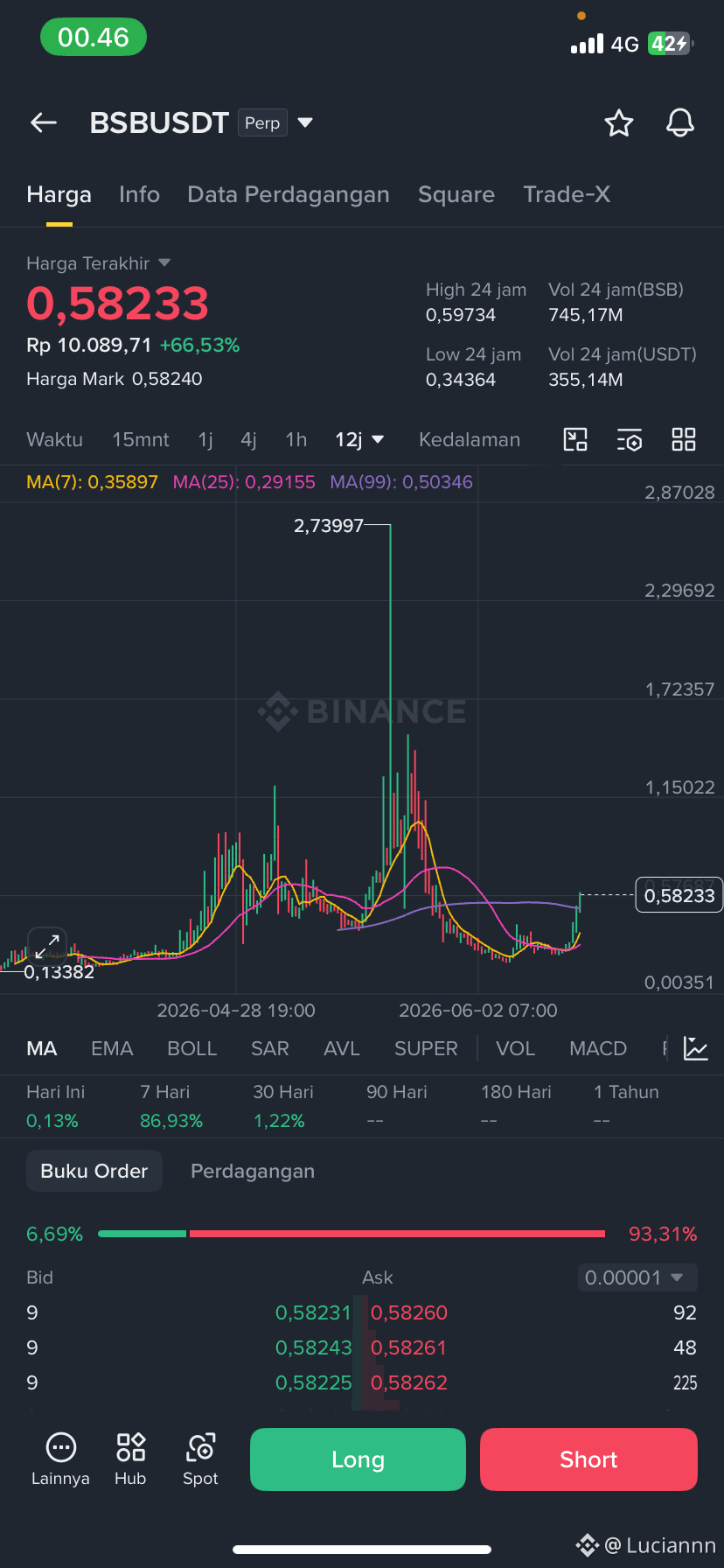The image size is (724, 1568).
Task: Enable the VOL sub-indicator
Action: click(x=515, y=1048)
